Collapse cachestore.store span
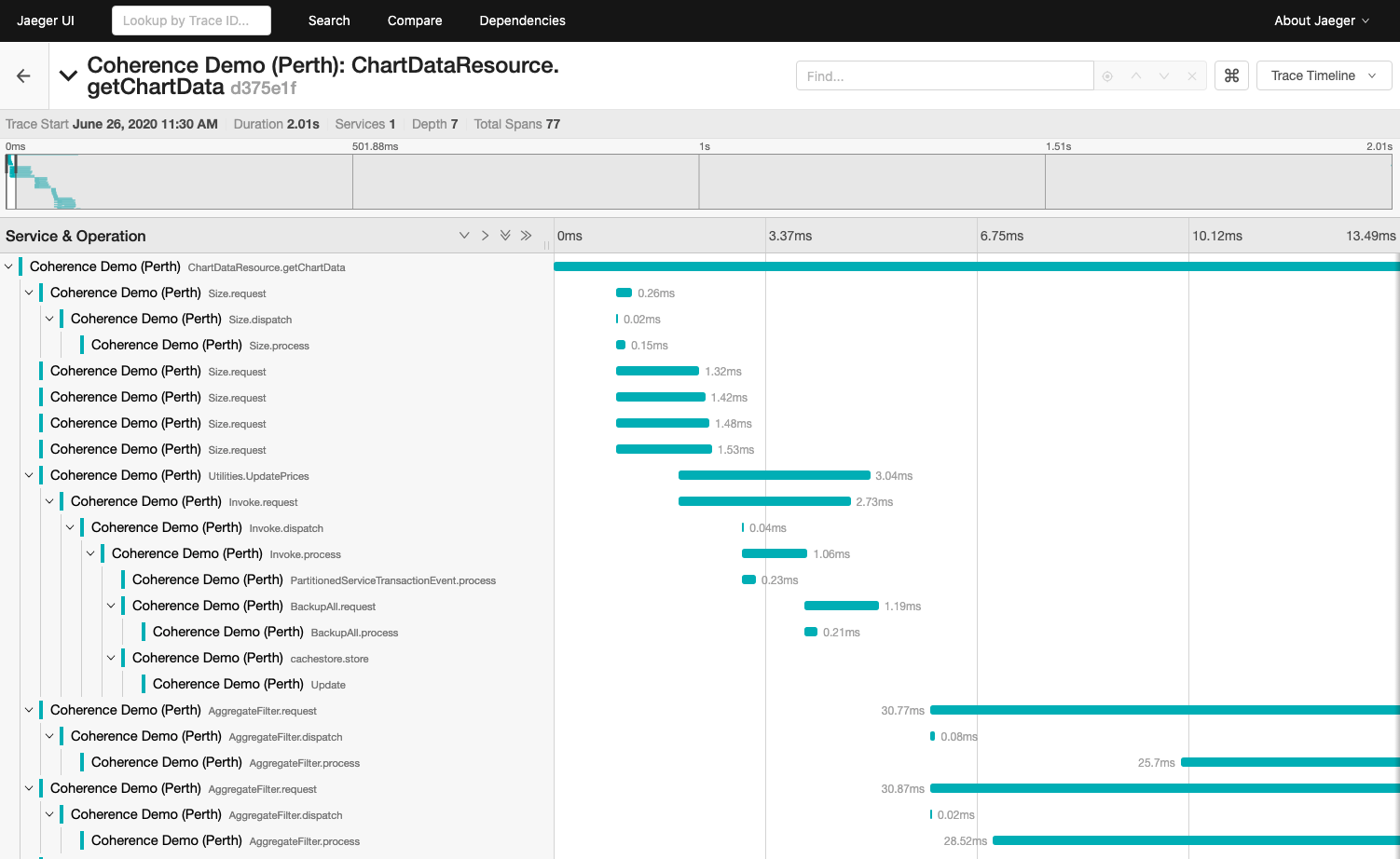 (111, 658)
